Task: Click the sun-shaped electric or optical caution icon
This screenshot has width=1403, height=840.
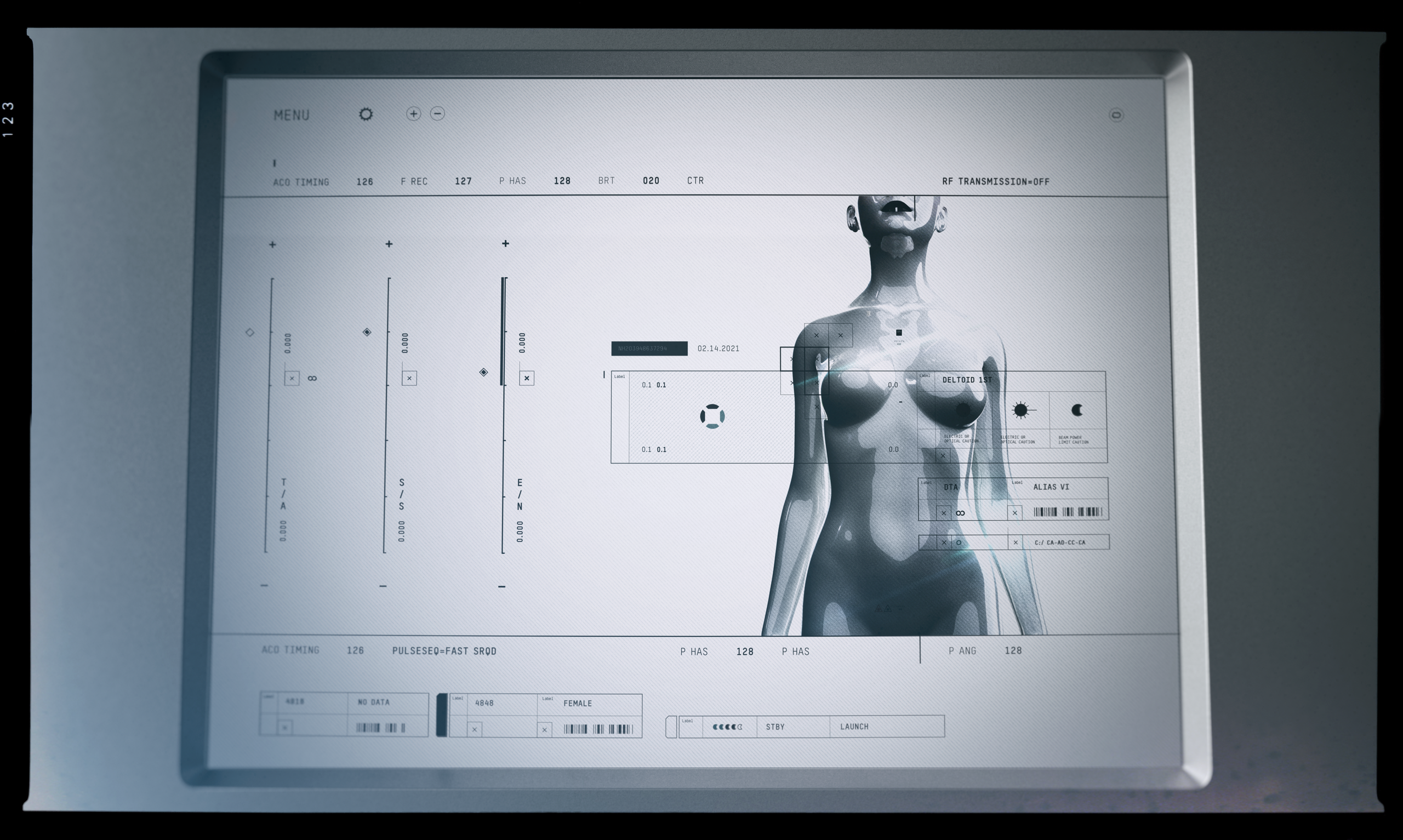Action: [x=1020, y=410]
